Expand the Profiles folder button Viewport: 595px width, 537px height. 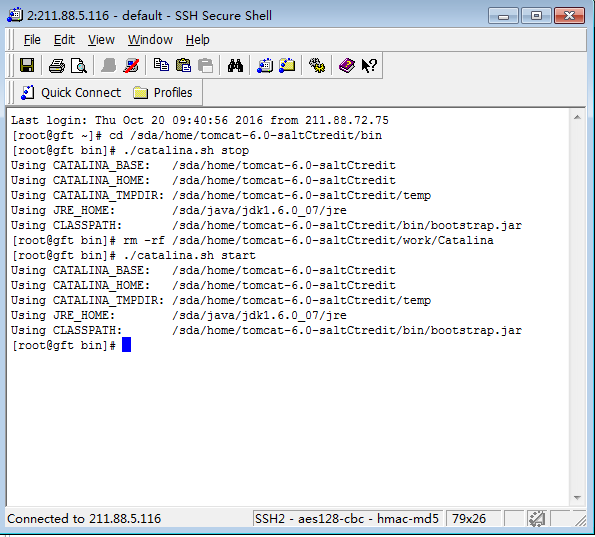163,93
